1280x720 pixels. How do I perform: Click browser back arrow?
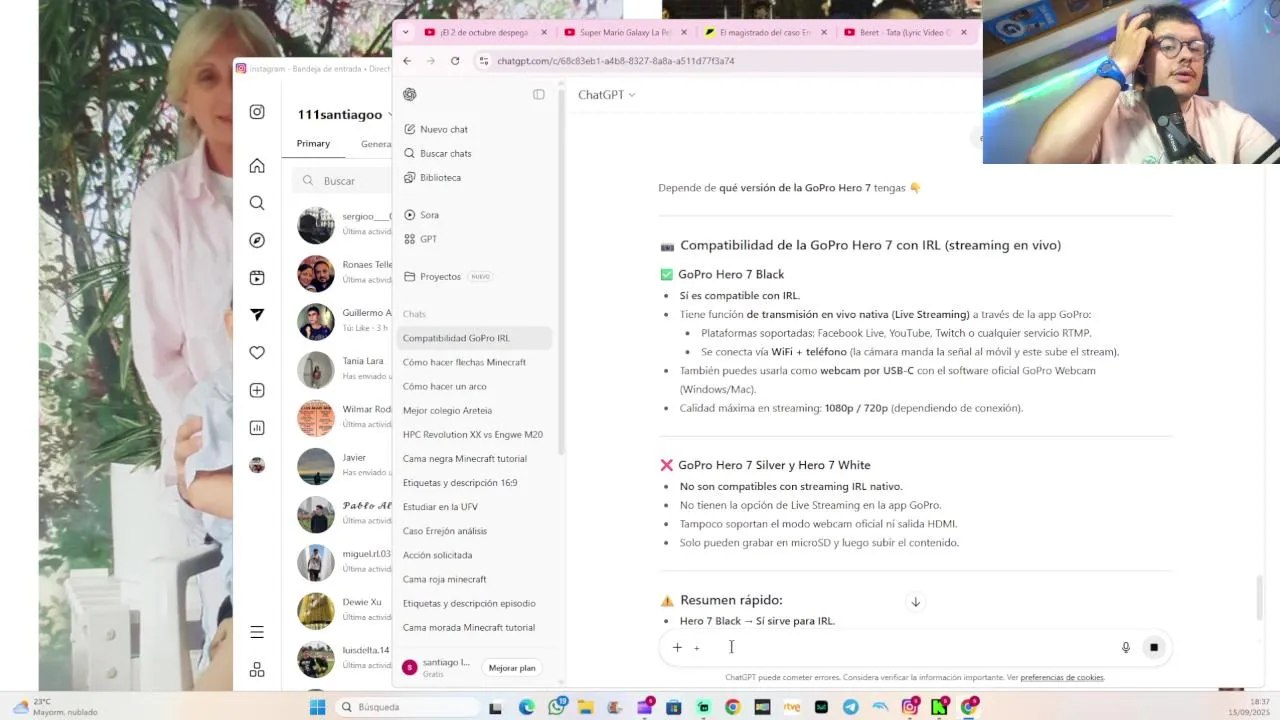(407, 61)
